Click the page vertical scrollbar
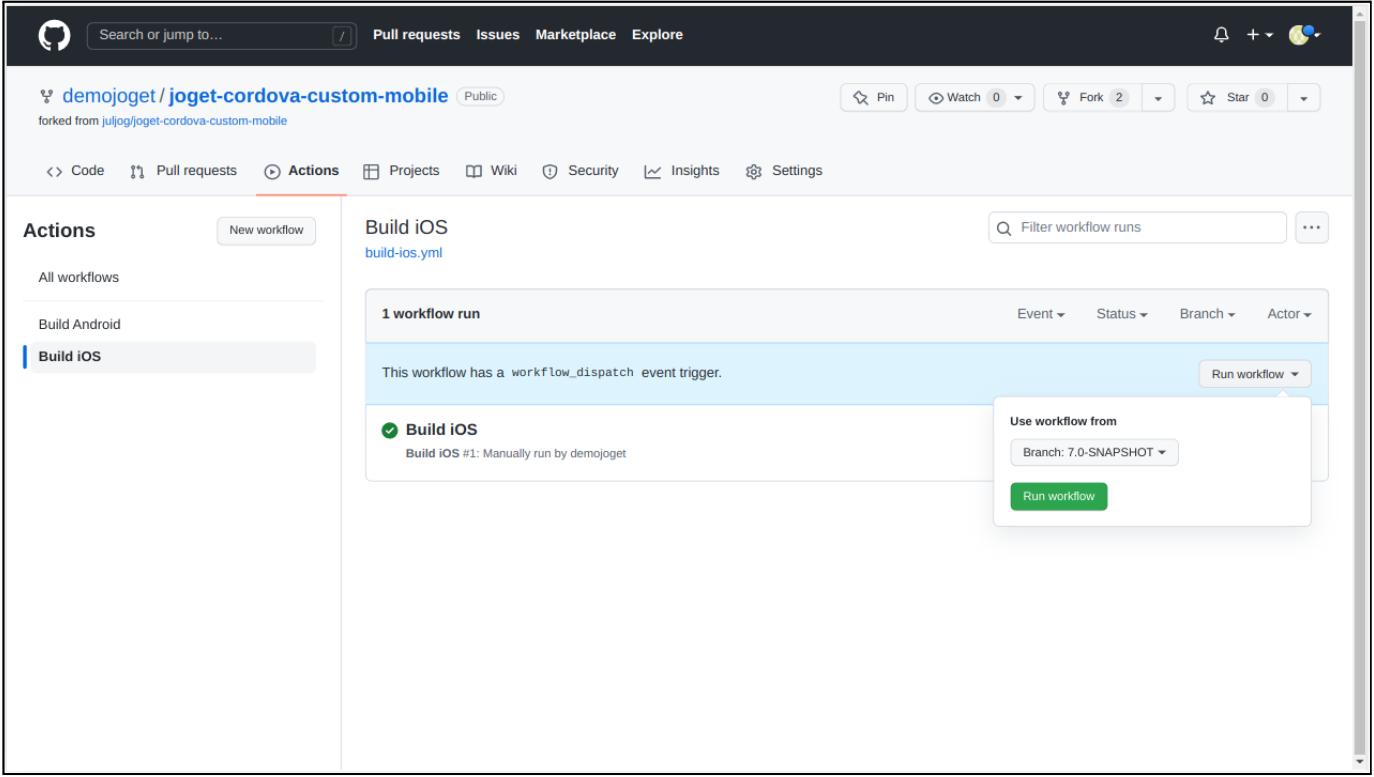Image resolution: width=1374 pixels, height=777 pixels. pyautogui.click(x=1359, y=388)
